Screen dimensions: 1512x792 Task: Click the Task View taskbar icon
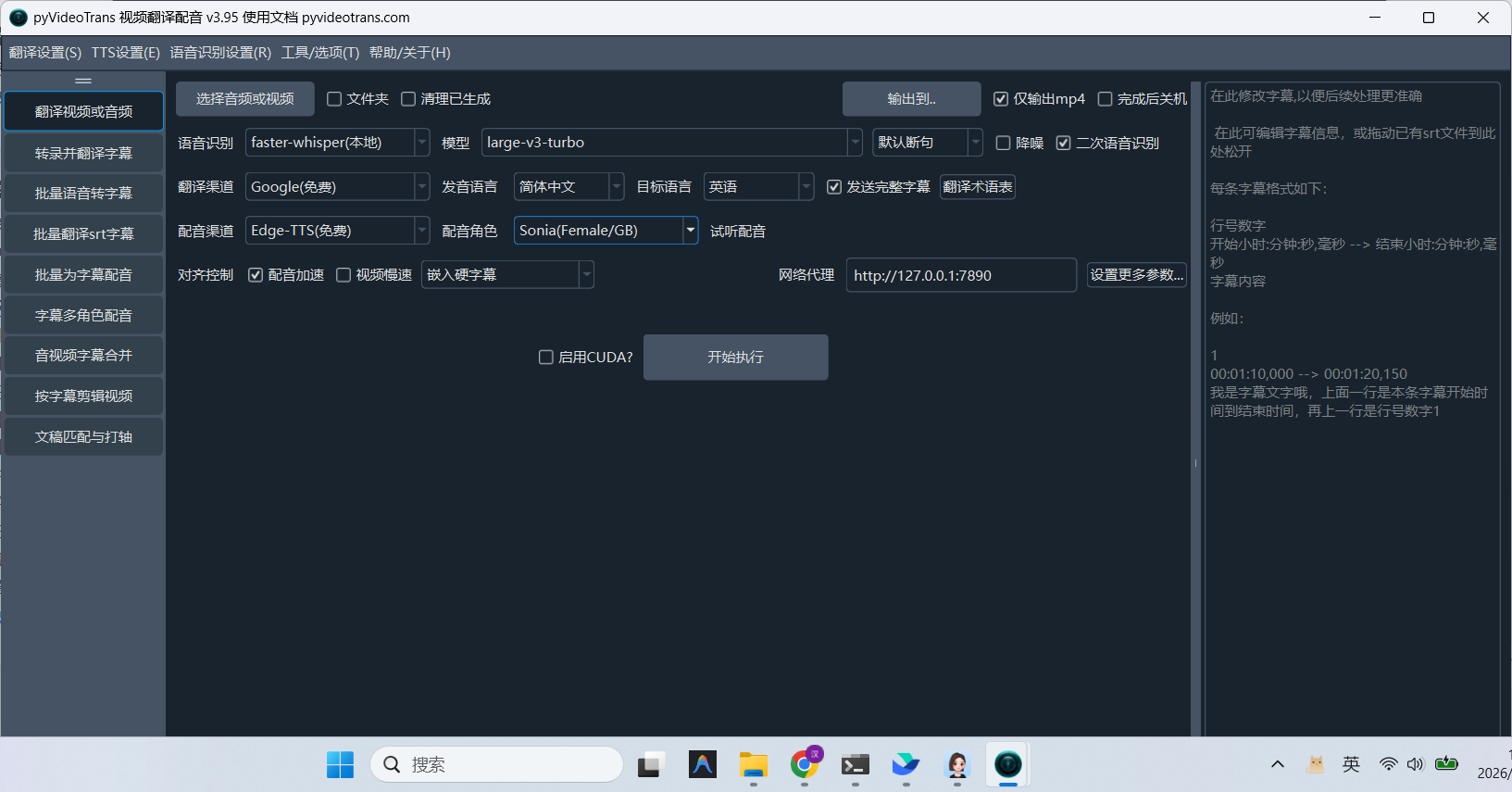coord(651,765)
